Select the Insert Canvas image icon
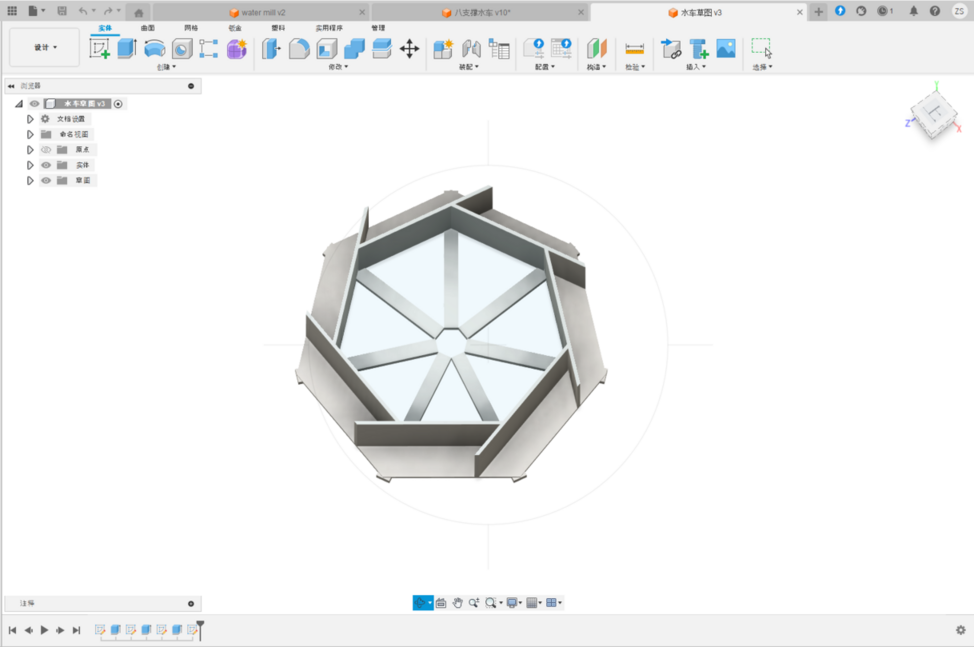 point(726,49)
